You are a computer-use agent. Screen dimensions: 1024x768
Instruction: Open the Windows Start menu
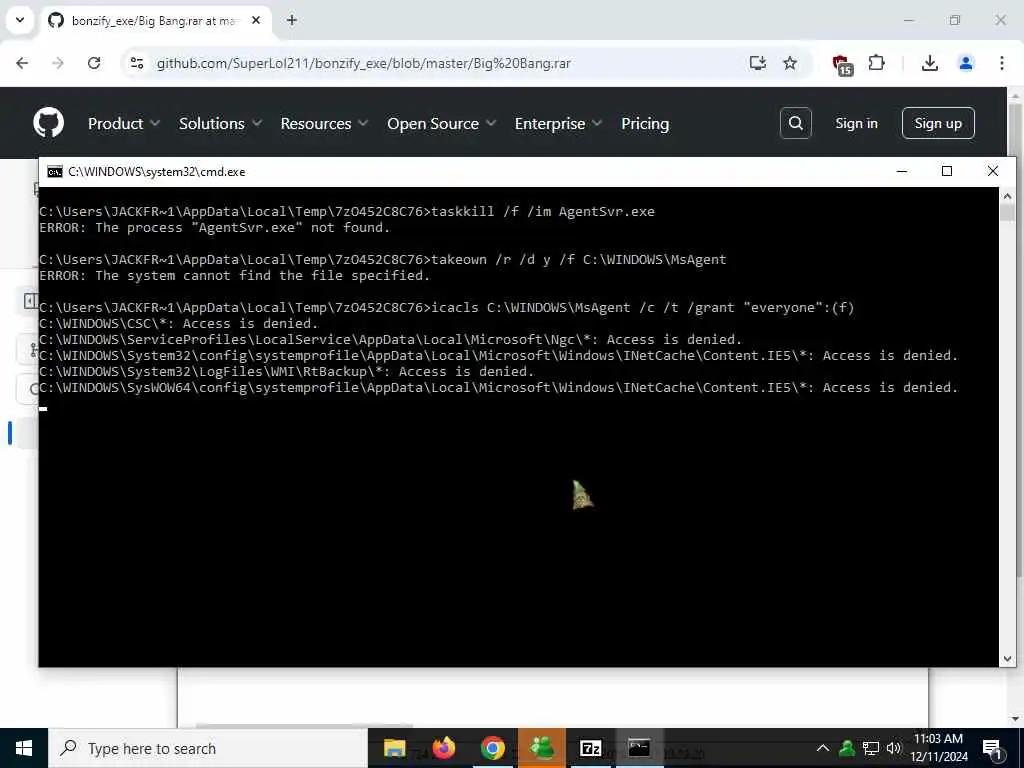tap(24, 748)
